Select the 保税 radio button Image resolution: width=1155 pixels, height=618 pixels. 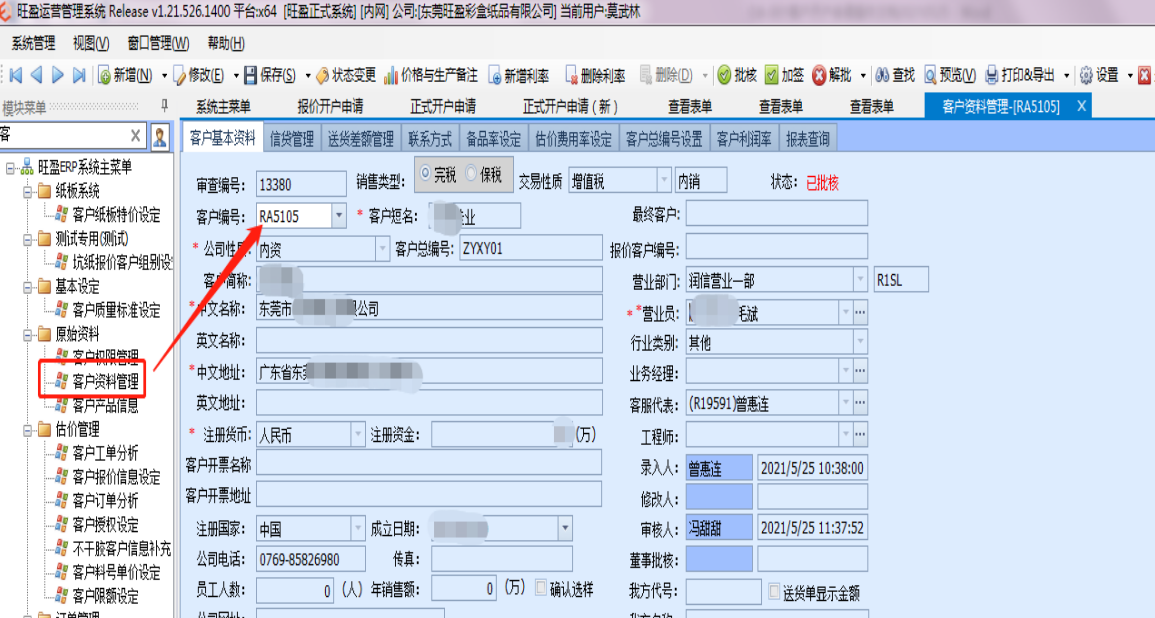471,173
